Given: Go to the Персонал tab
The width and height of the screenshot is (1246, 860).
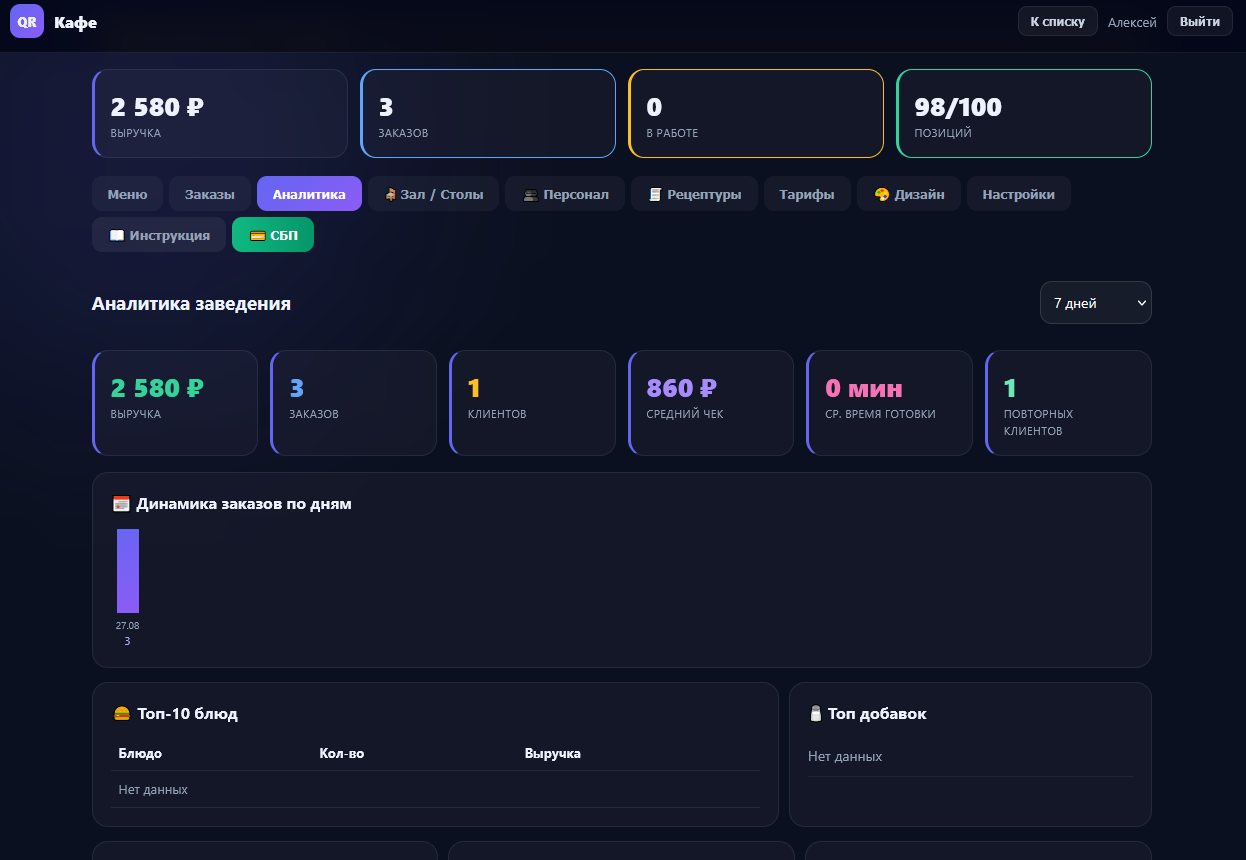Looking at the screenshot, I should tap(565, 194).
